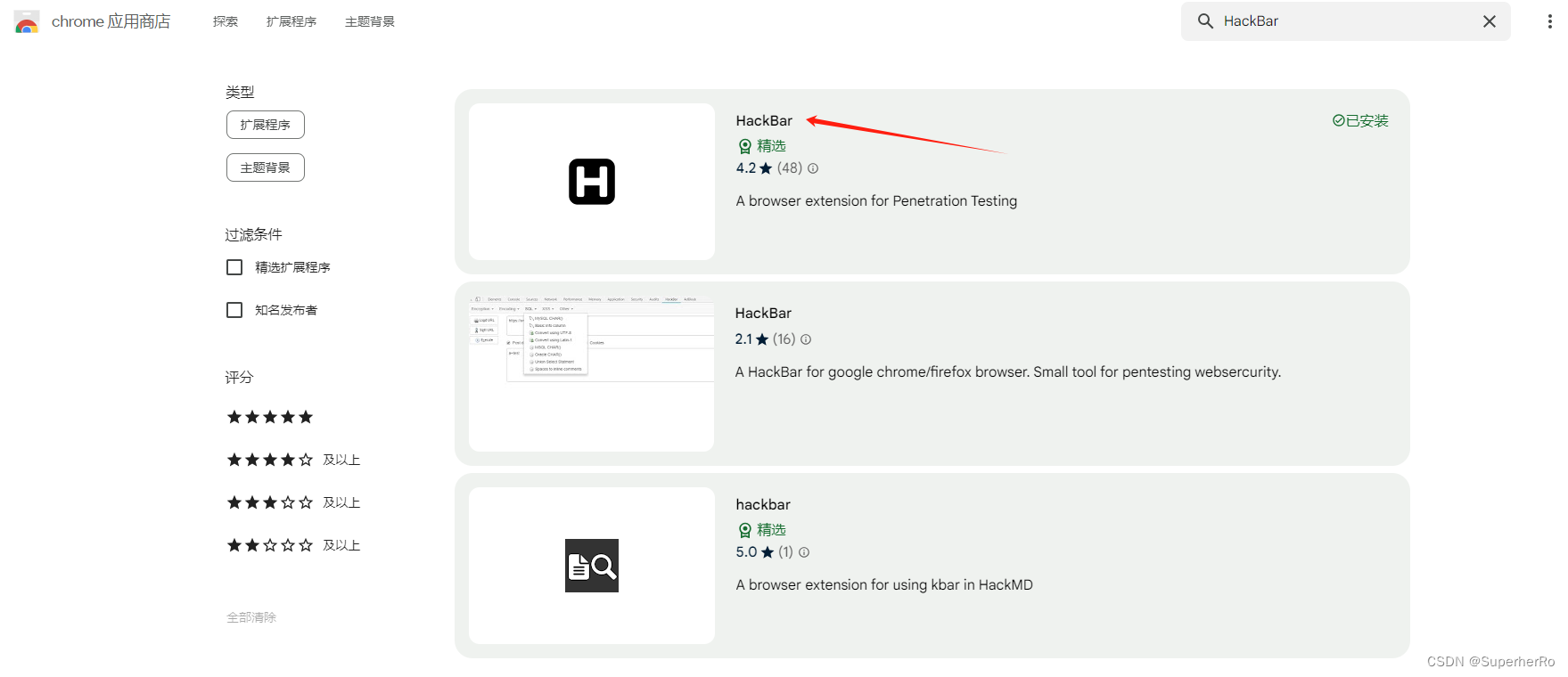The height and width of the screenshot is (677, 1568).
Task: Click the black H icon of the first HackBar
Action: [x=592, y=182]
